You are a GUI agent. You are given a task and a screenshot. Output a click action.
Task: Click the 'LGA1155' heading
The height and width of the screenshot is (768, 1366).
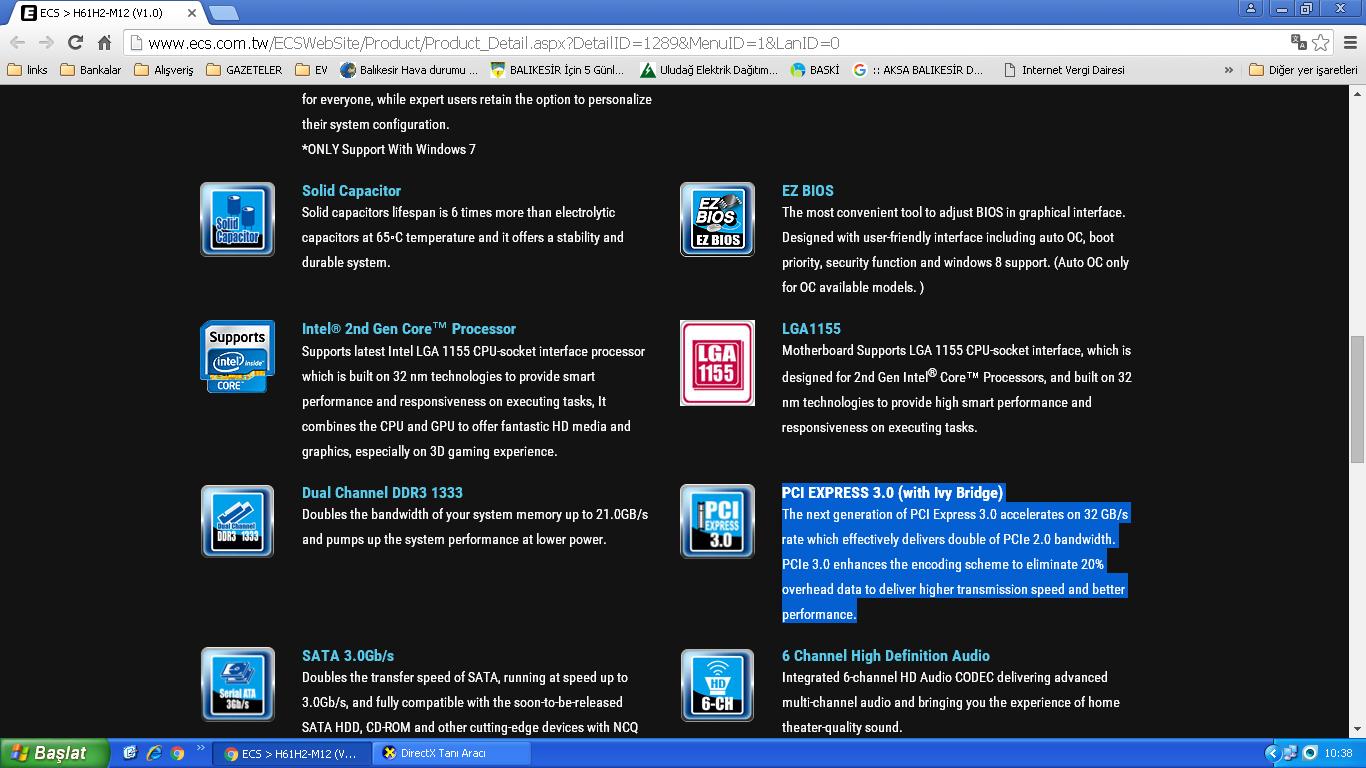click(811, 328)
